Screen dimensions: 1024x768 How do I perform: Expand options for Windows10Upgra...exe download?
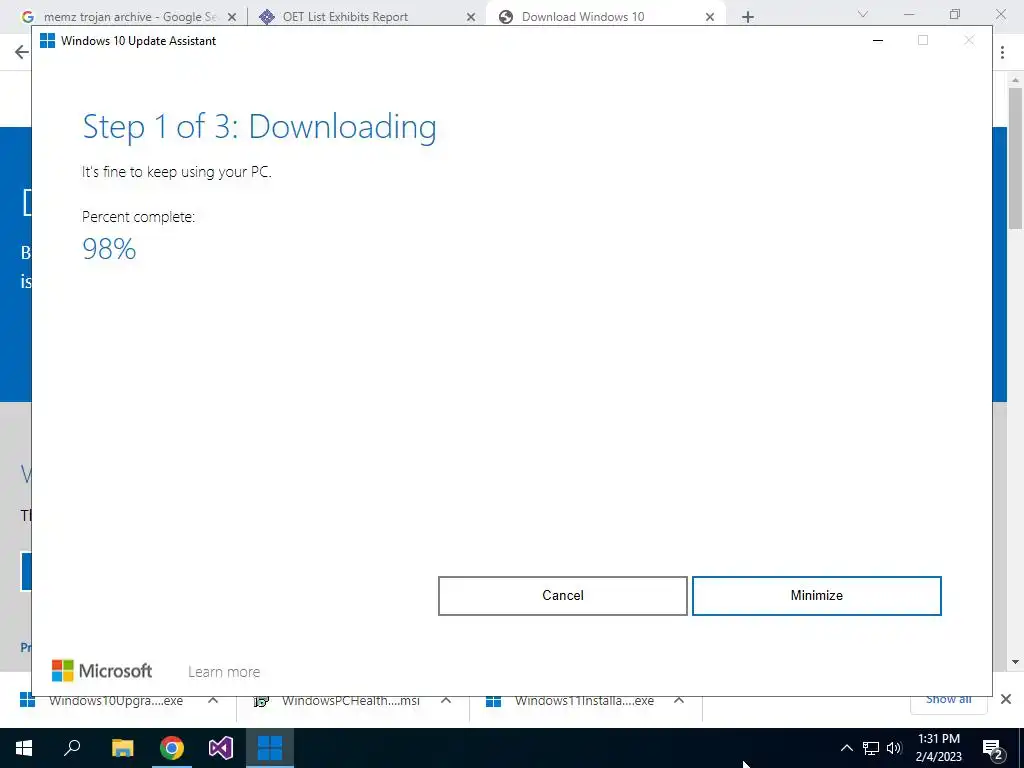coord(213,701)
